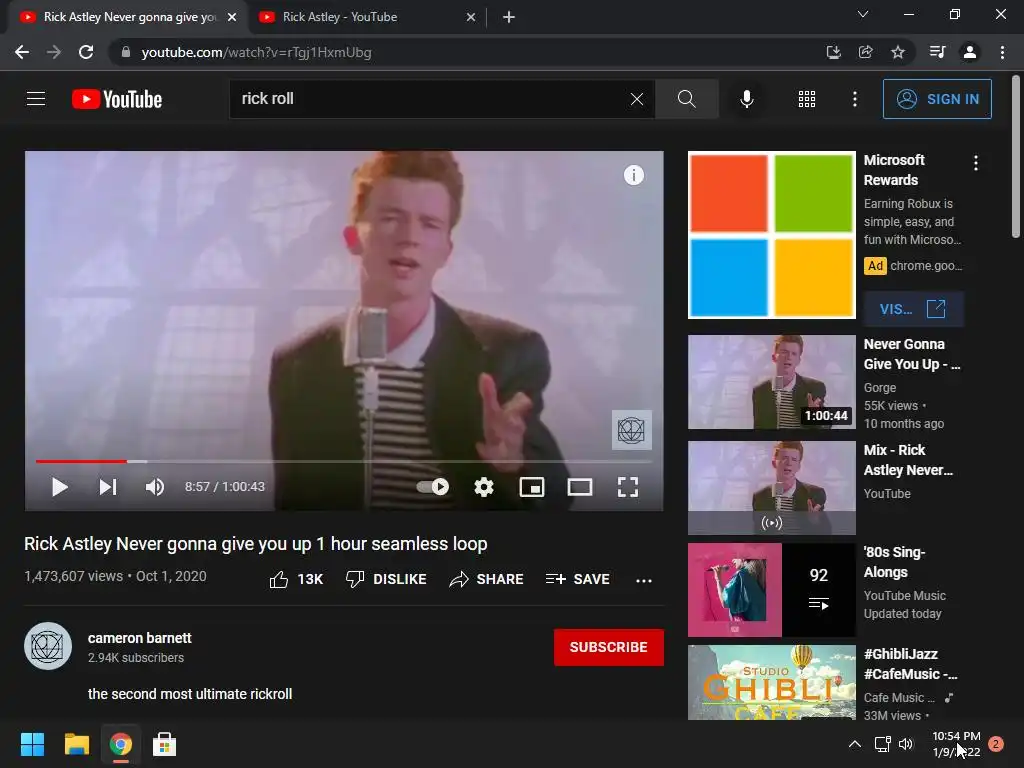Close the Rick Astley - YouTube tab
The height and width of the screenshot is (768, 1024).
[x=471, y=17]
